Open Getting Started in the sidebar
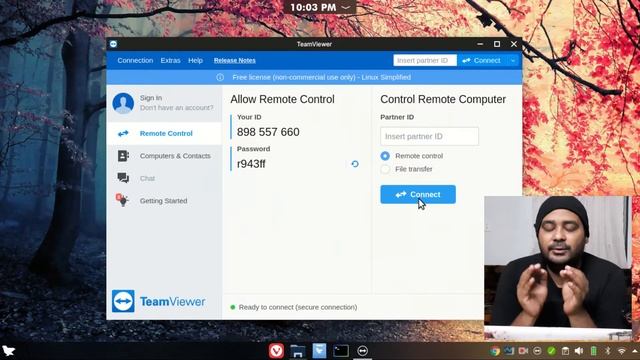The image size is (640, 360). [x=164, y=201]
